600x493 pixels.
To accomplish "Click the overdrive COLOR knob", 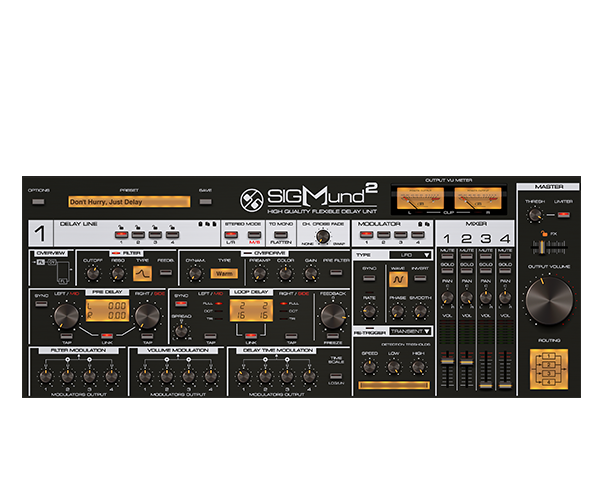I will (285, 273).
